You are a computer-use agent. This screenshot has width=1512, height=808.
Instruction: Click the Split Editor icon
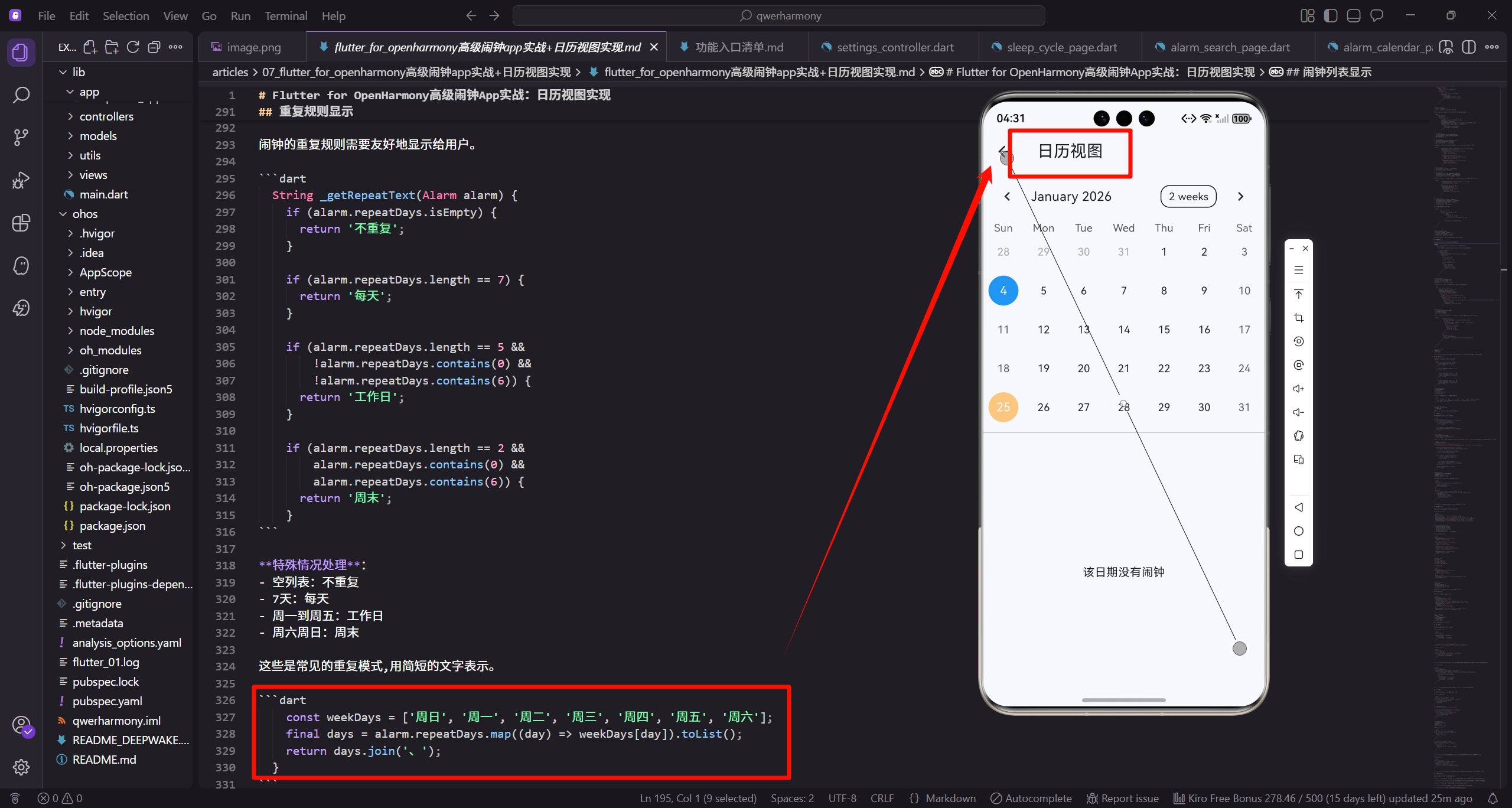click(1469, 47)
